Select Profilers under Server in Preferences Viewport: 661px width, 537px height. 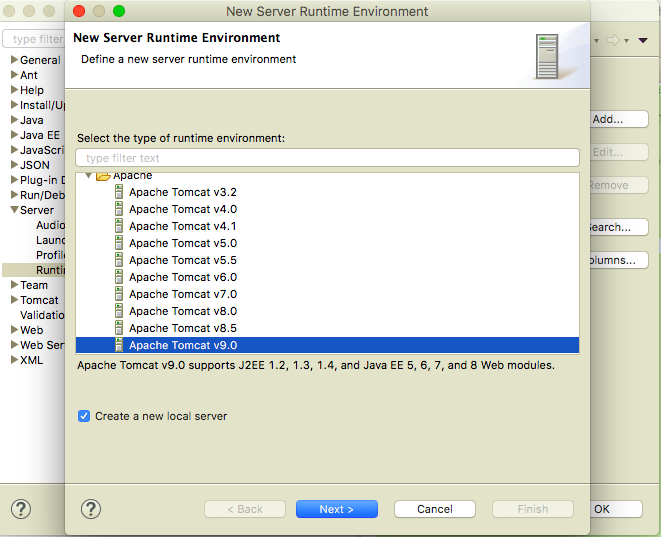click(x=50, y=255)
